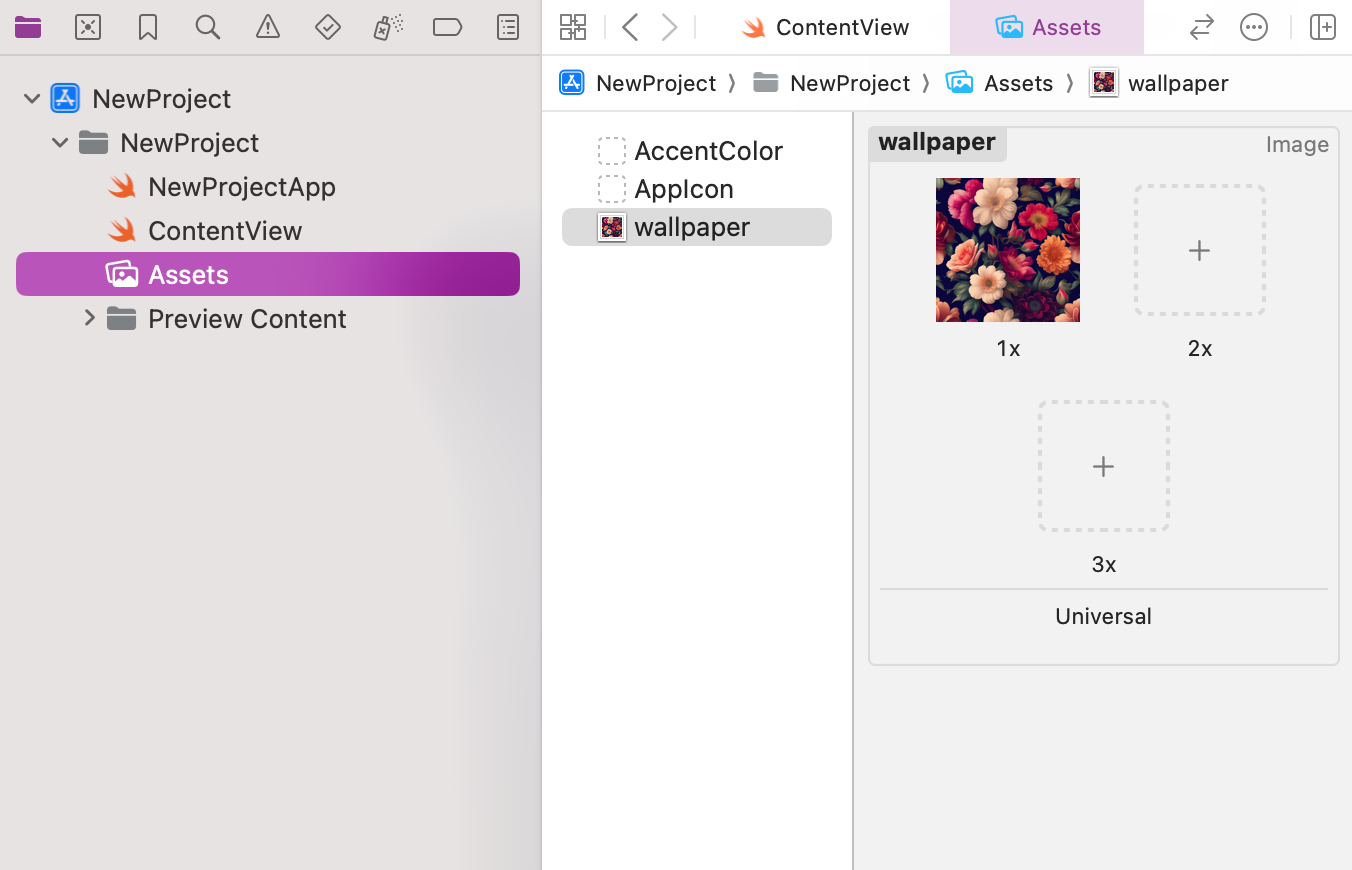
Task: Click the Add Editor on right icon
Action: click(x=1322, y=27)
